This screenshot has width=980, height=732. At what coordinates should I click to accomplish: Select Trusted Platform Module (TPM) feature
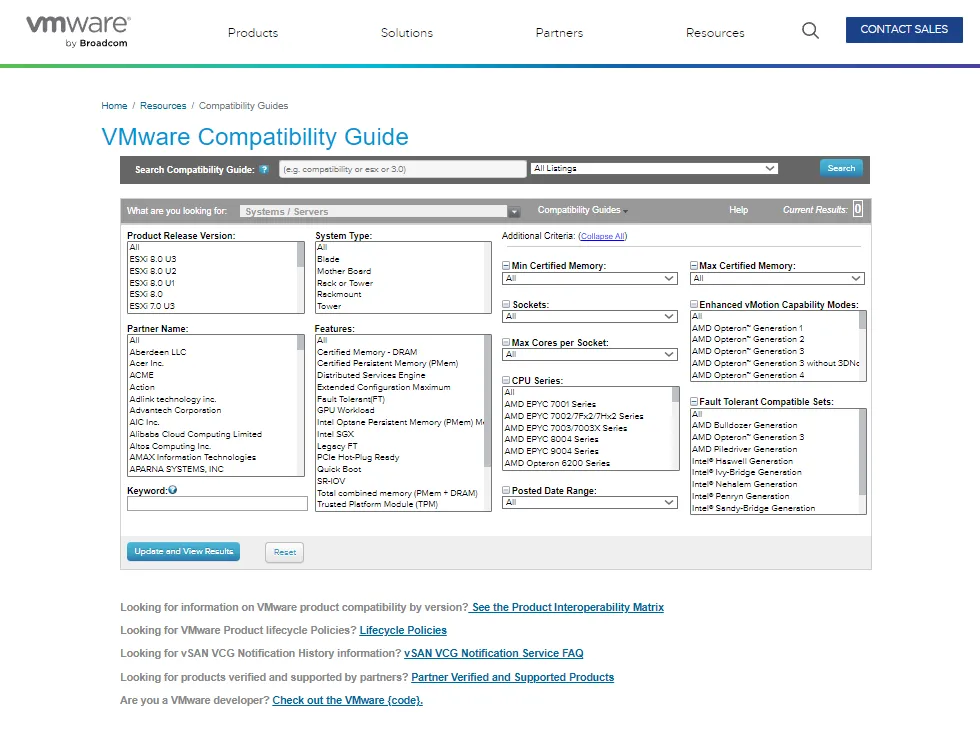click(x=378, y=504)
